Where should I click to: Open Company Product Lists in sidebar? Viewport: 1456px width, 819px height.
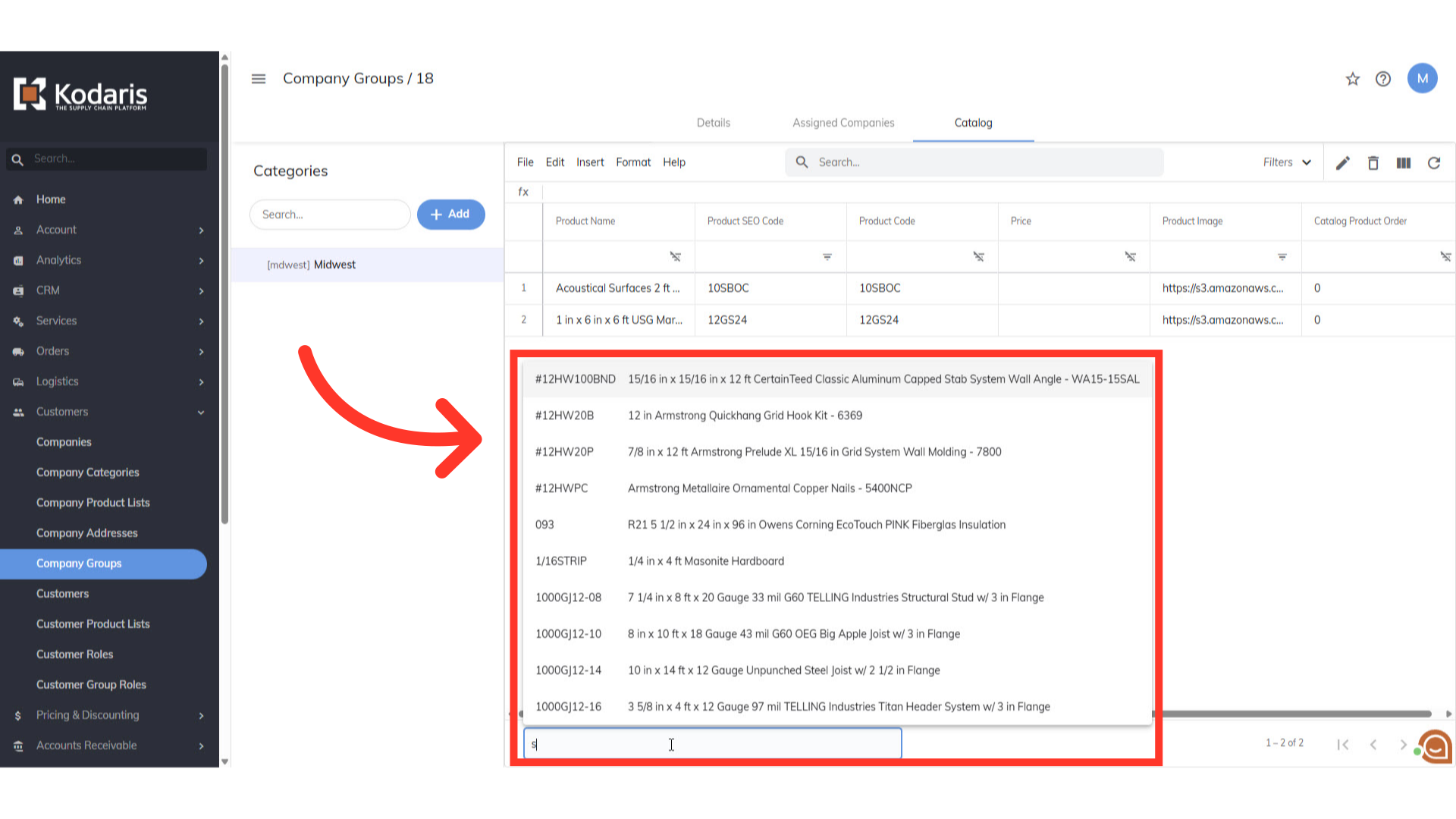click(93, 503)
